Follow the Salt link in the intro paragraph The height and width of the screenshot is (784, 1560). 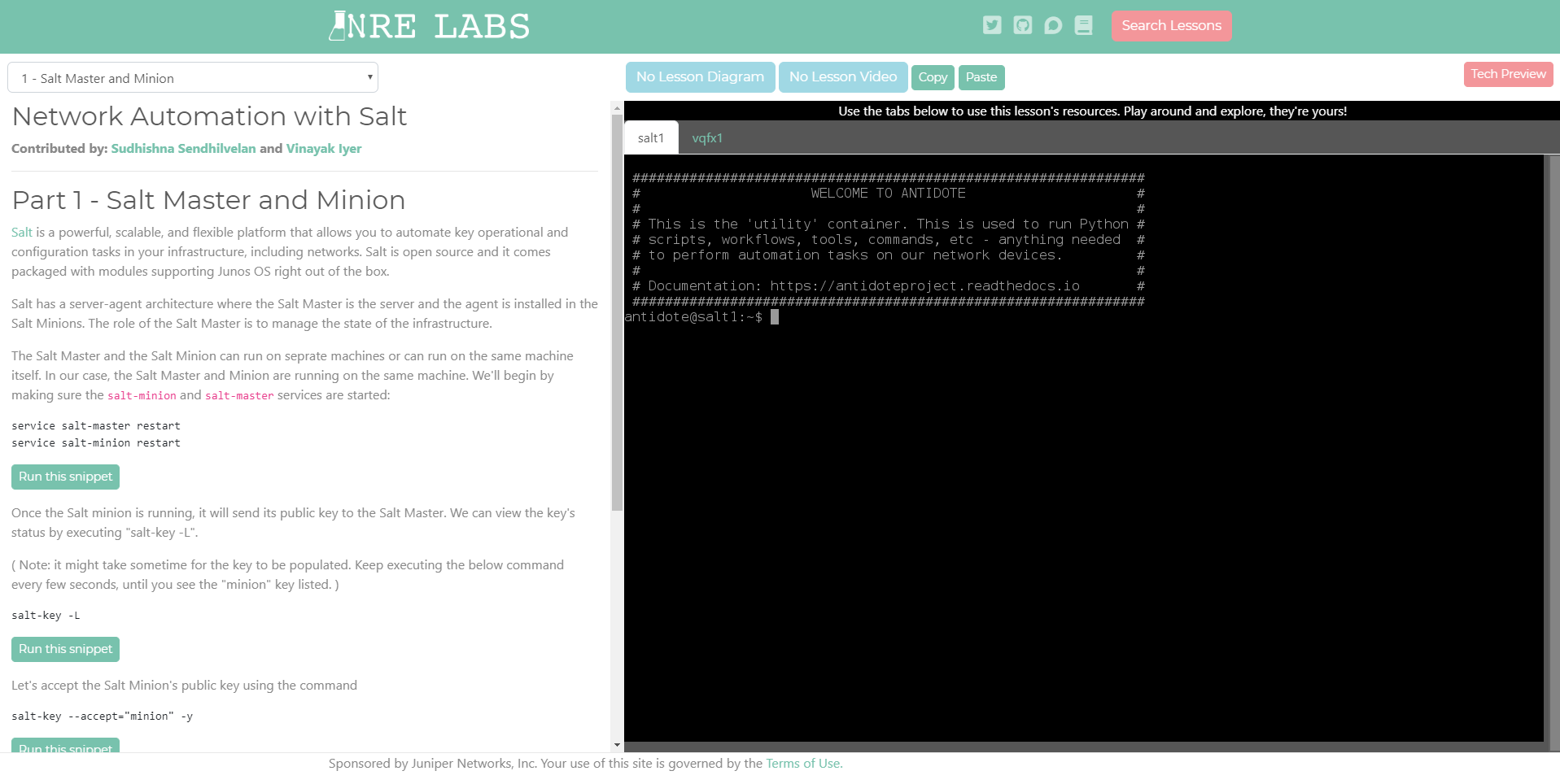pyautogui.click(x=22, y=233)
